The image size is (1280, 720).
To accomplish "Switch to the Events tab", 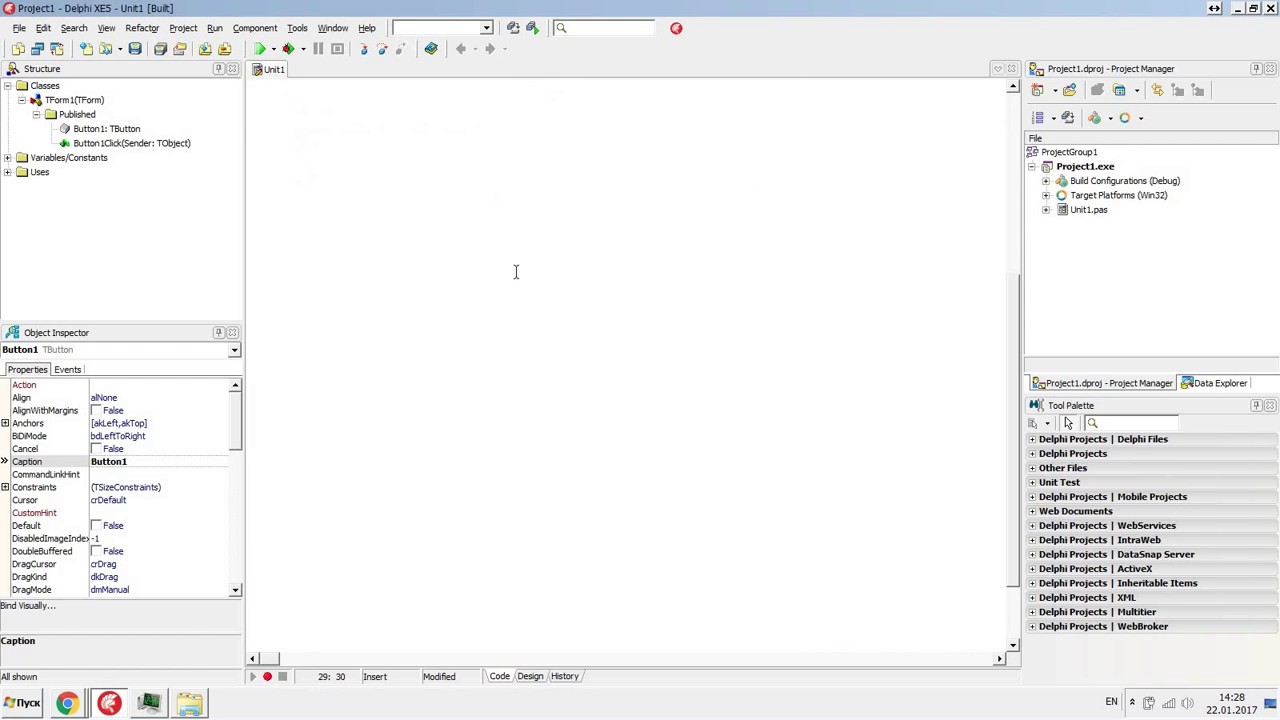I will 67,370.
